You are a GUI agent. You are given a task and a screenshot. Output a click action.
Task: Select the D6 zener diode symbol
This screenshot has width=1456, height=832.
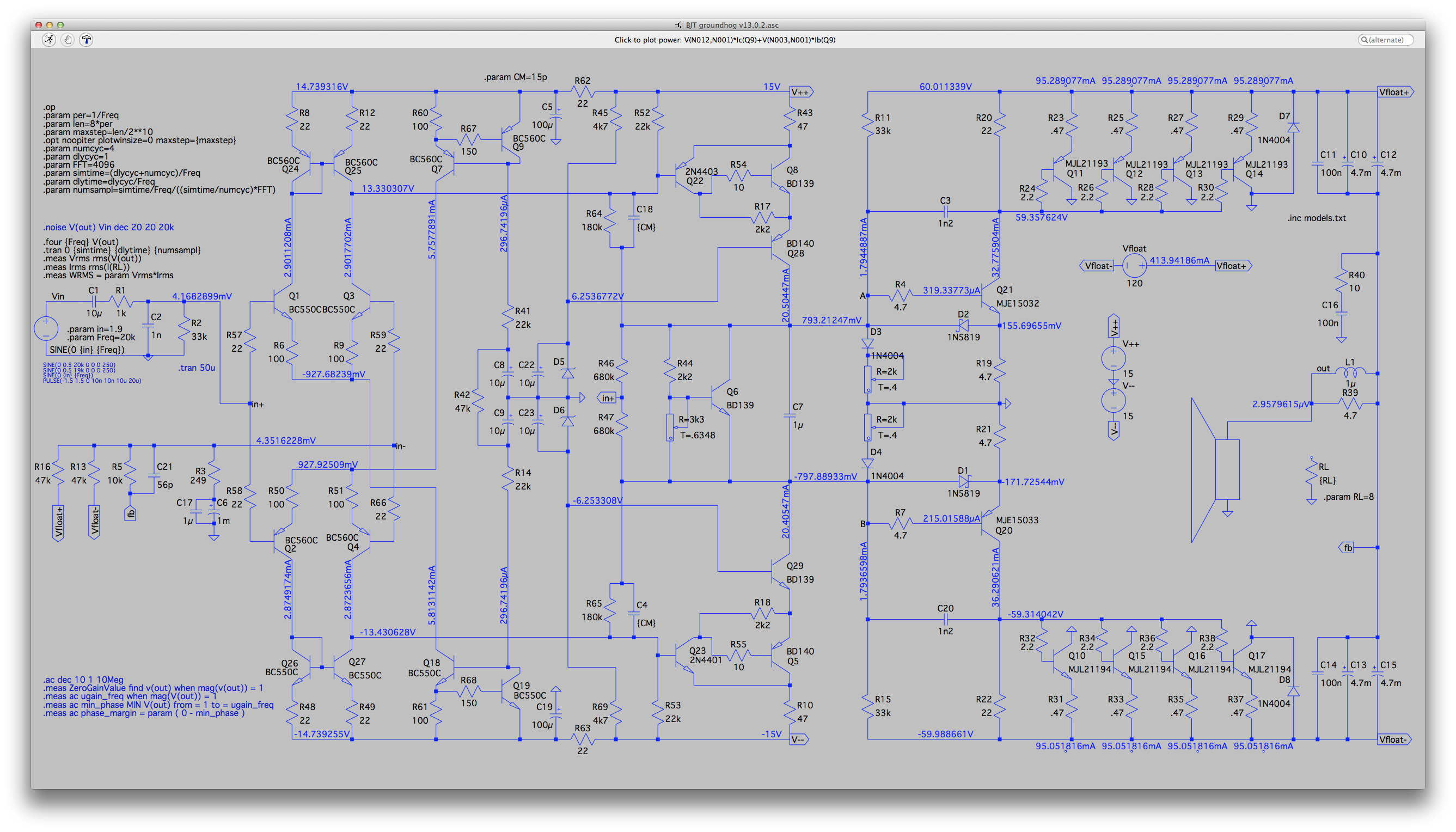567,421
